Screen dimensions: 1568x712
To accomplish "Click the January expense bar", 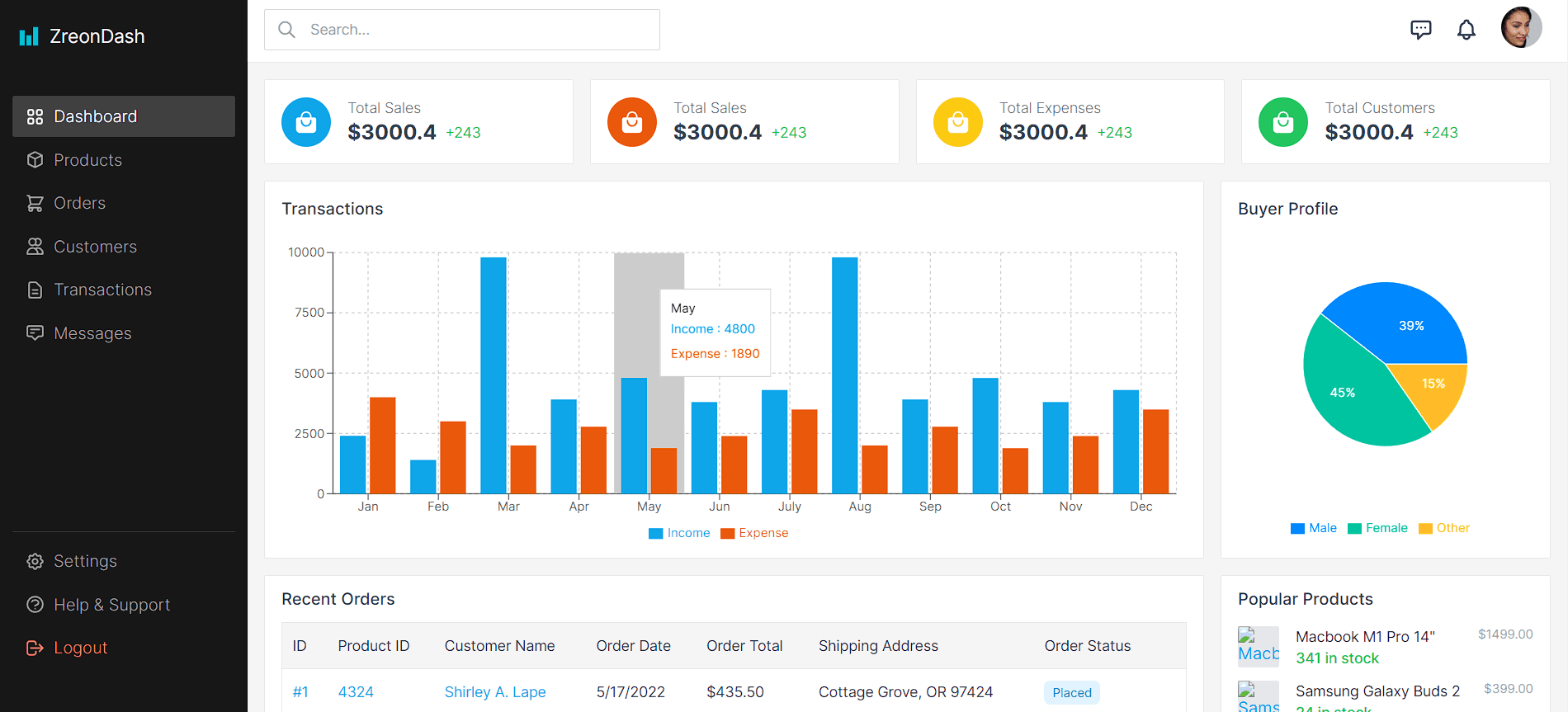I will [x=383, y=446].
